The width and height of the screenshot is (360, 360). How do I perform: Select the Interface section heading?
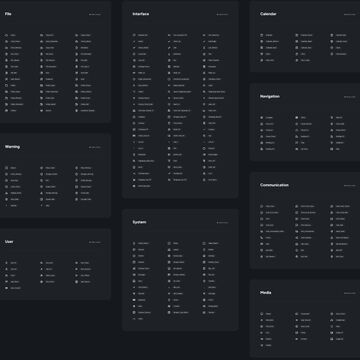point(141,14)
